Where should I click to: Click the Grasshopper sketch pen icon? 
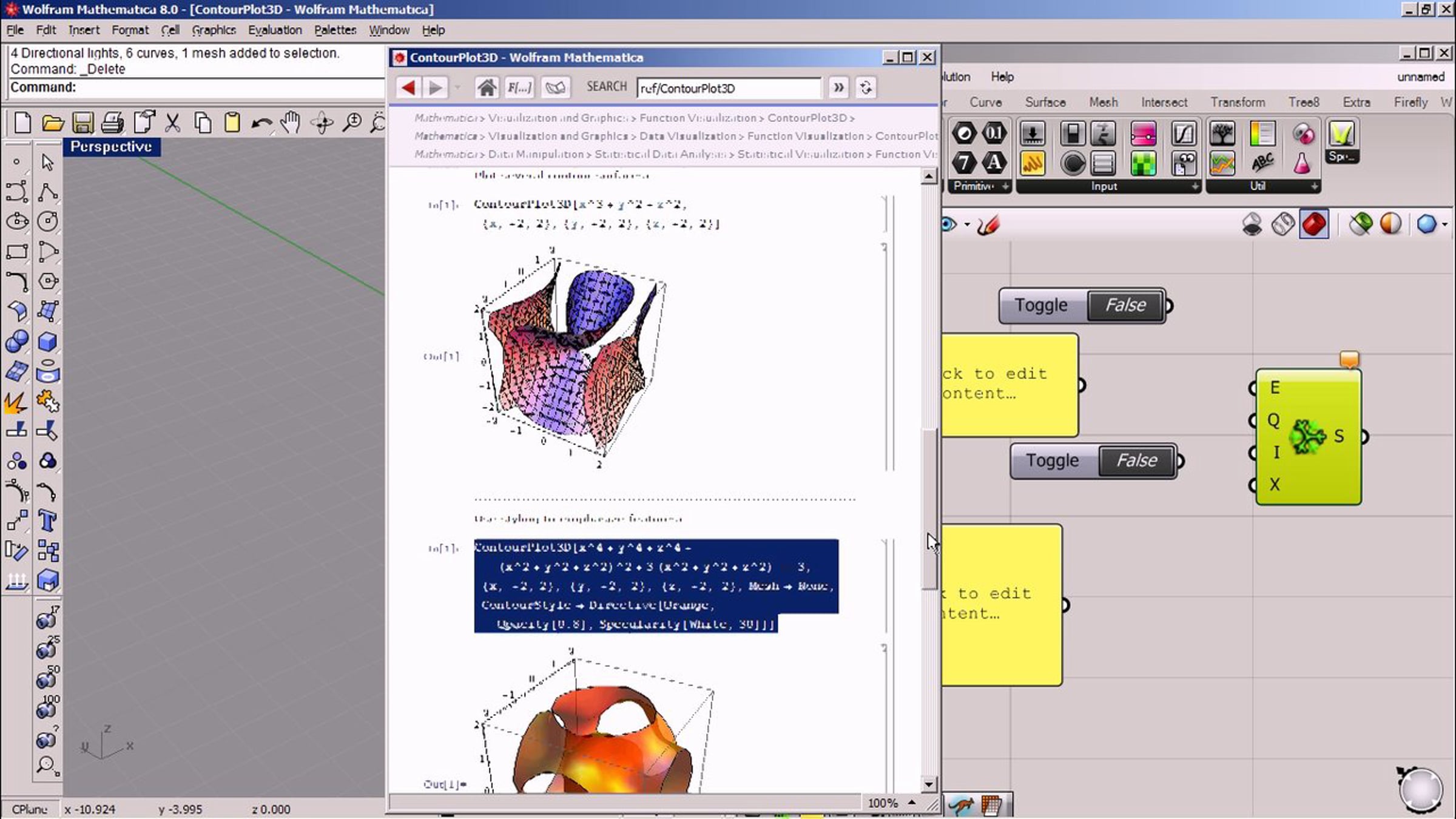988,225
